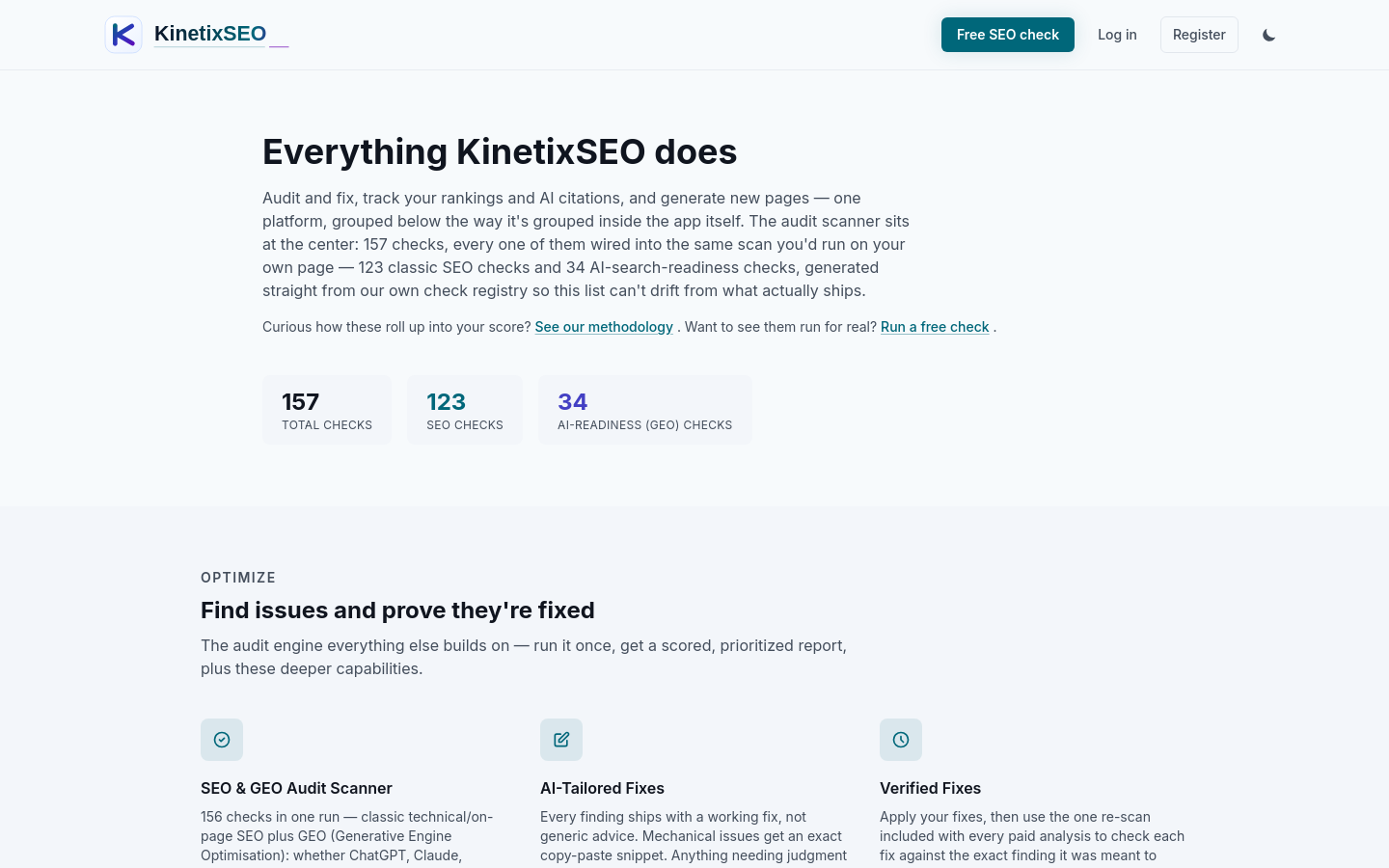Select the 34 AI-Readiness (GEO) Checks card
1389x868 pixels.
[x=645, y=410]
